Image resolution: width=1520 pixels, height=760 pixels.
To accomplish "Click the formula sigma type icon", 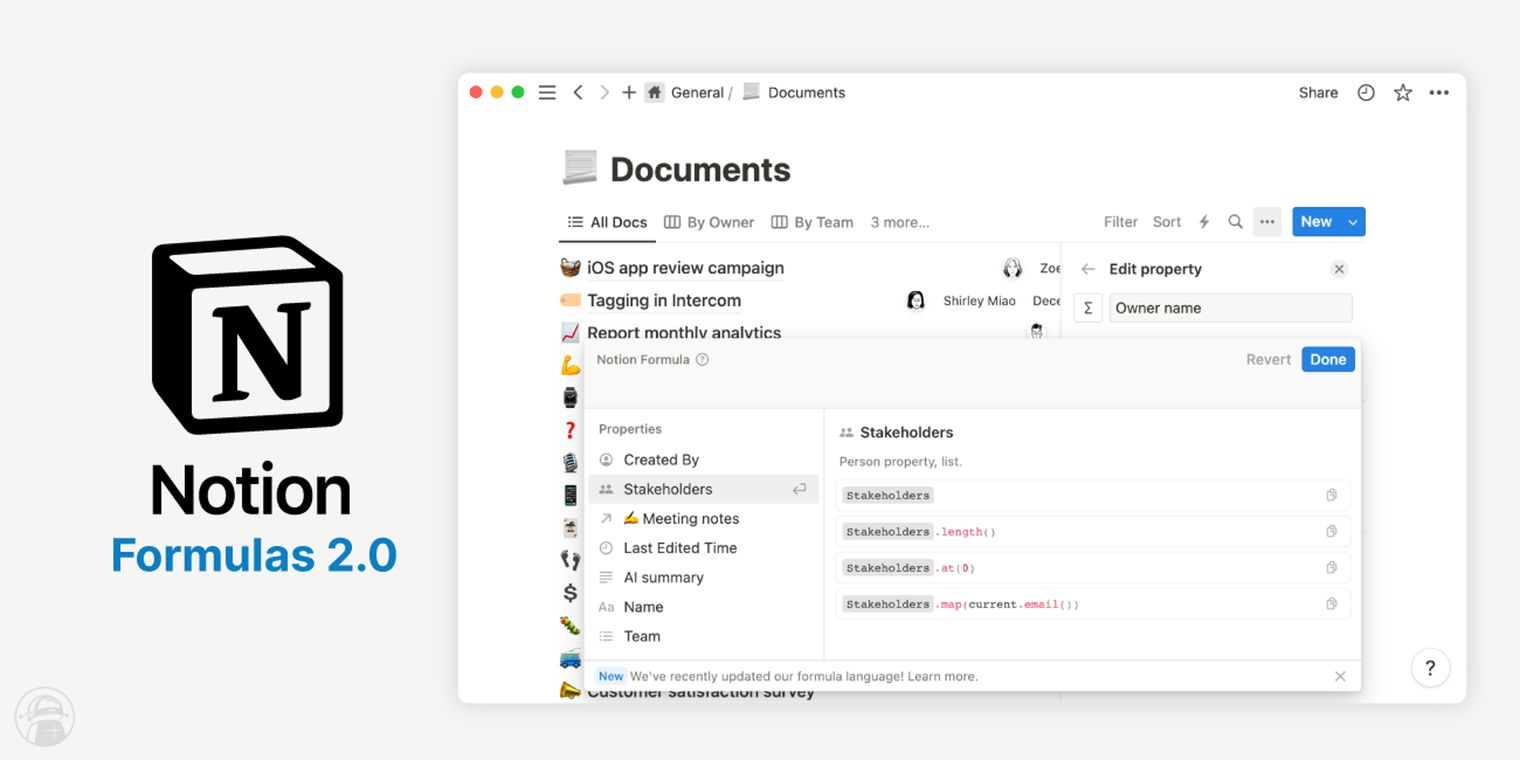I will [1088, 308].
